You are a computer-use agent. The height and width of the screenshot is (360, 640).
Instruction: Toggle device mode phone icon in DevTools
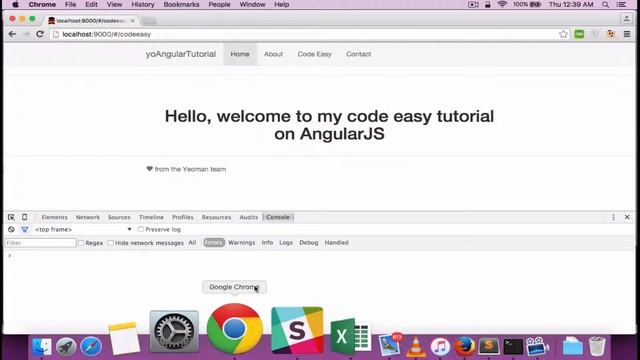coord(24,217)
